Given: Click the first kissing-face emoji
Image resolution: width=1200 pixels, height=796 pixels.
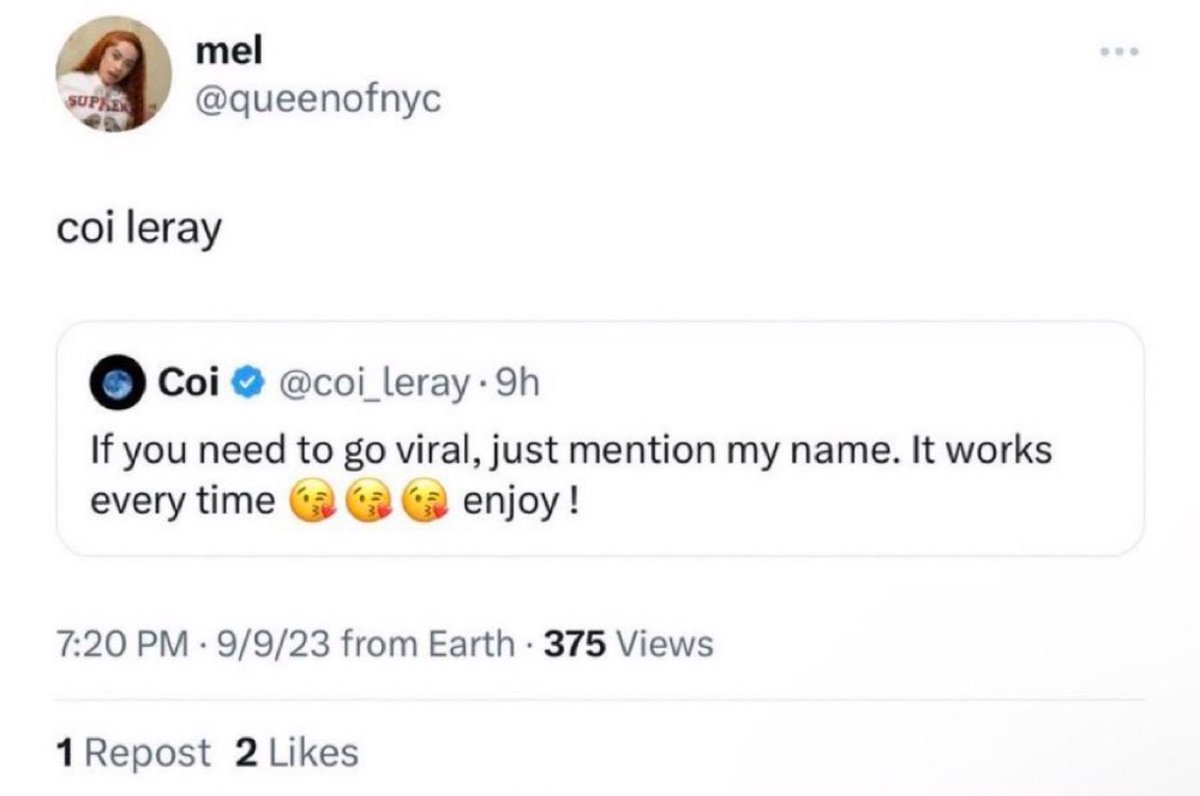Looking at the screenshot, I should [311, 503].
